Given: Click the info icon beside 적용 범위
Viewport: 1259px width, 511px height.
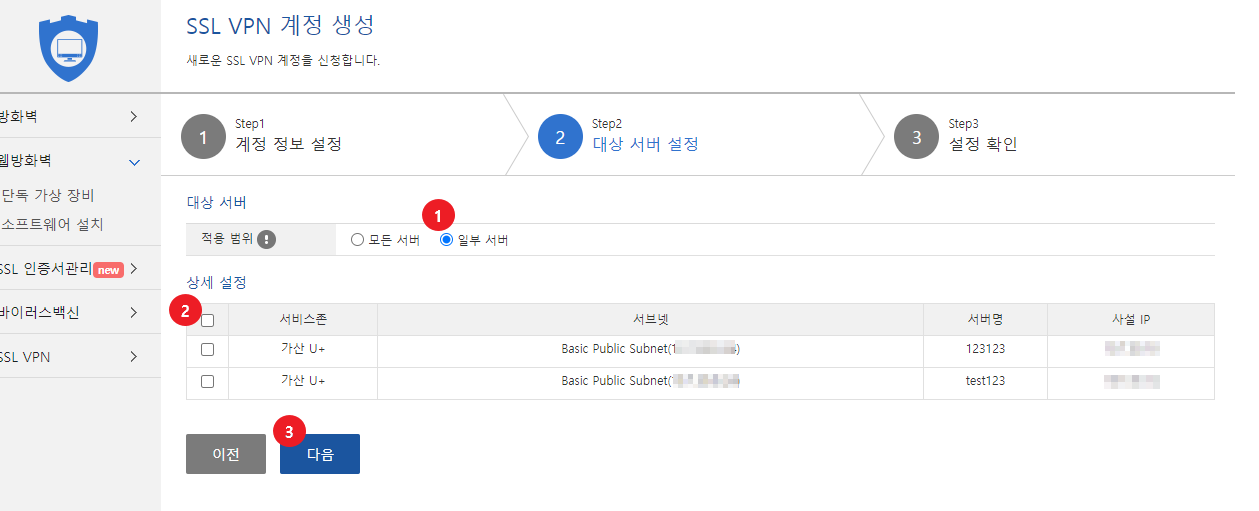Looking at the screenshot, I should (x=266, y=240).
